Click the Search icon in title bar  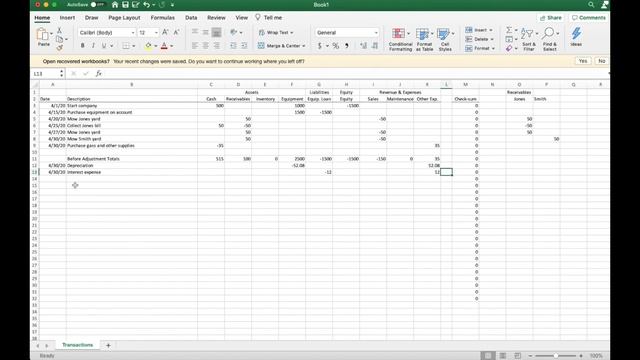591,5
